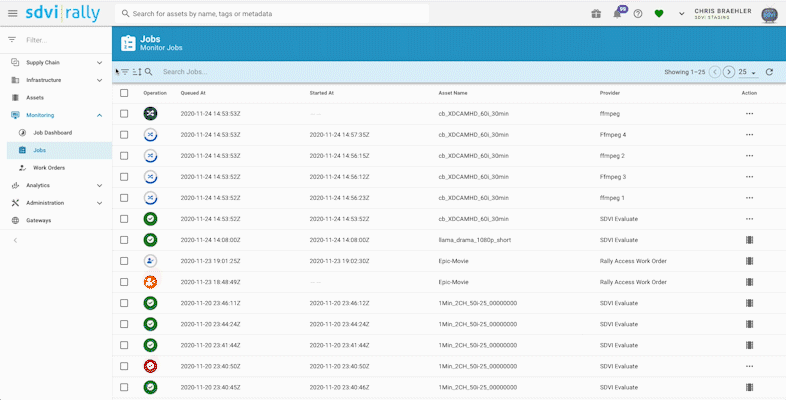Open the notifications bell
This screenshot has width=786, height=400.
(617, 14)
